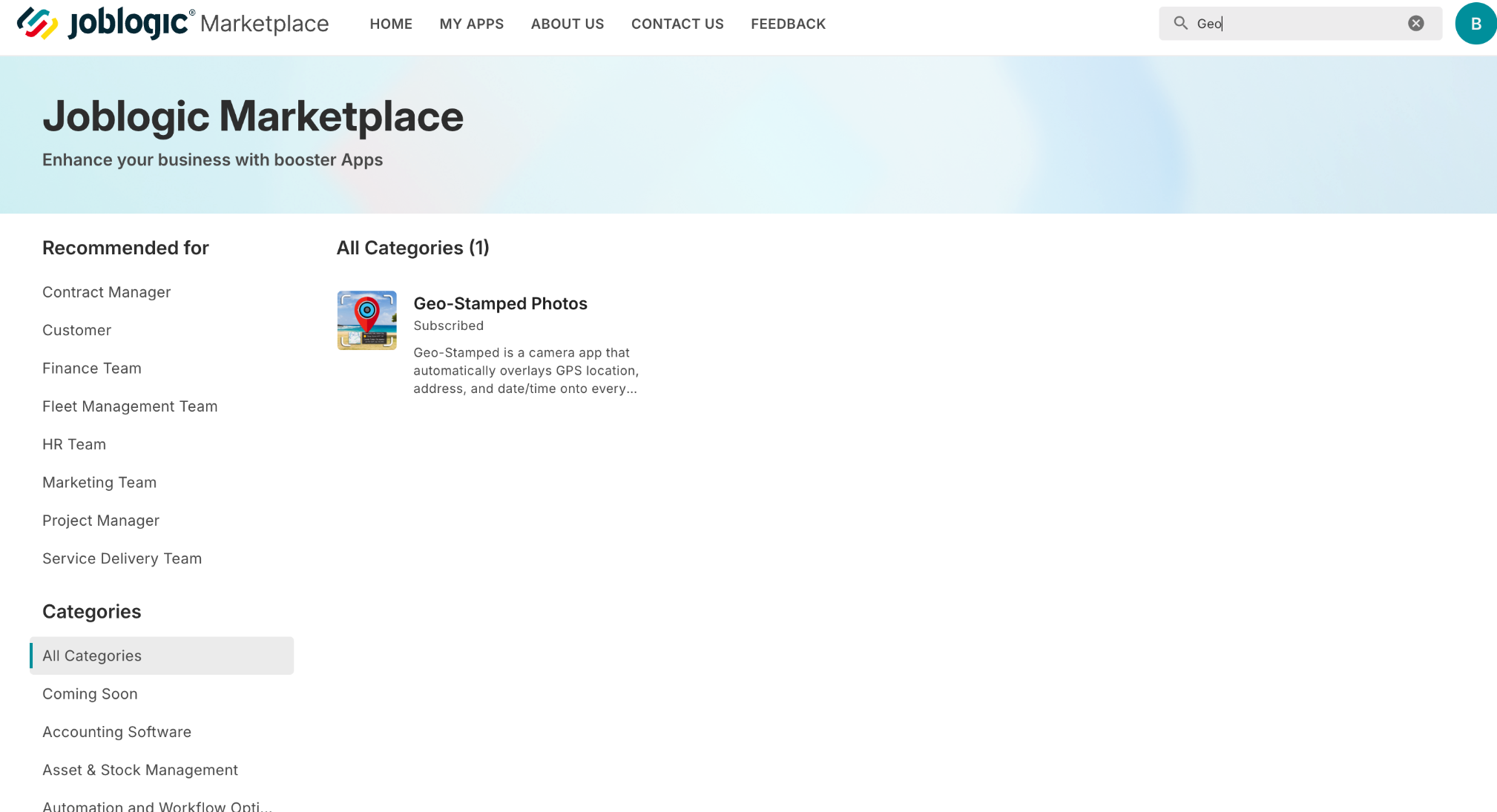Filter by Service Delivery Team recommendation
The height and width of the screenshot is (812, 1497).
click(x=122, y=558)
